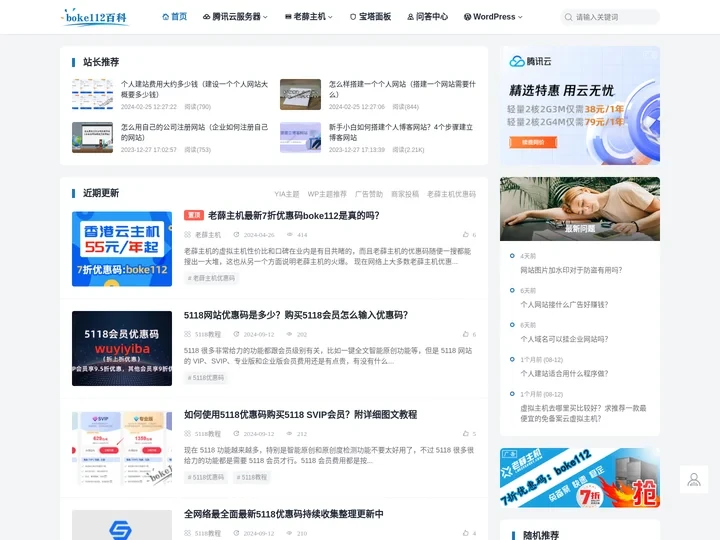The height and width of the screenshot is (540, 720).
Task: Open question 个人建站适合用什么程序做
Action: [x=564, y=373]
